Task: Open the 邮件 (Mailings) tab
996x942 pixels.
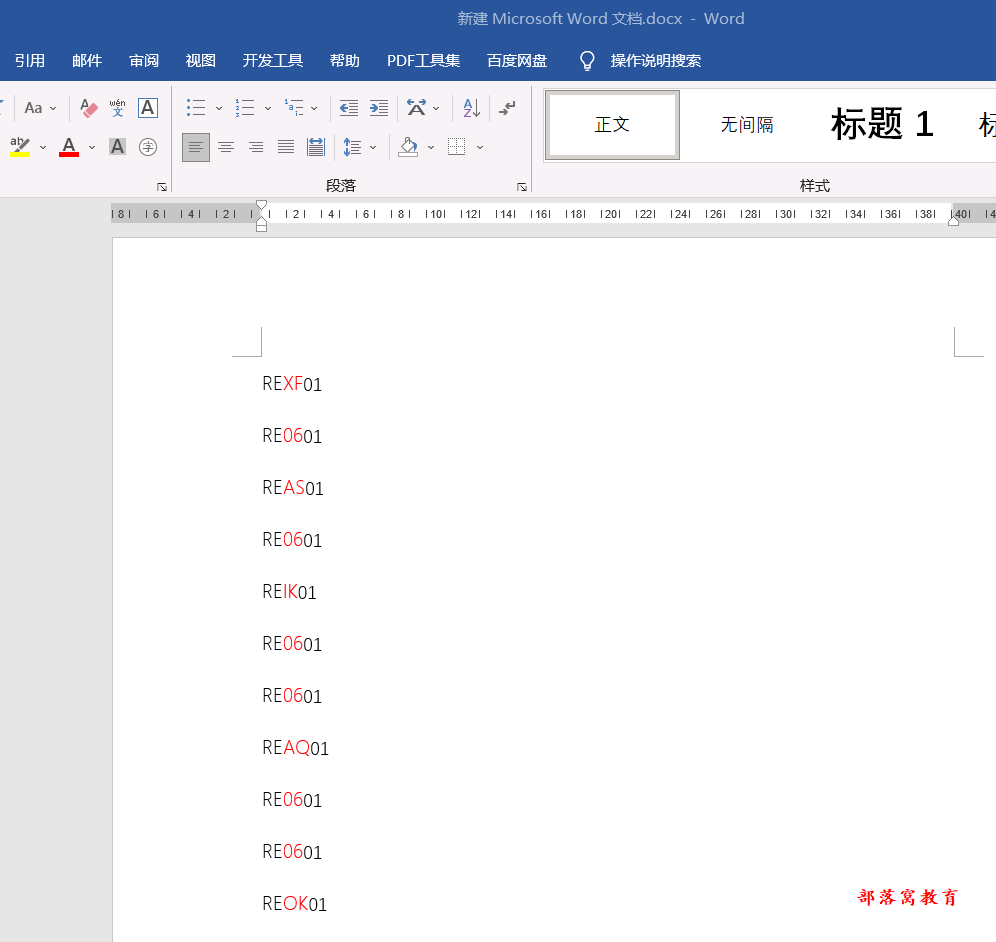Action: 87,60
